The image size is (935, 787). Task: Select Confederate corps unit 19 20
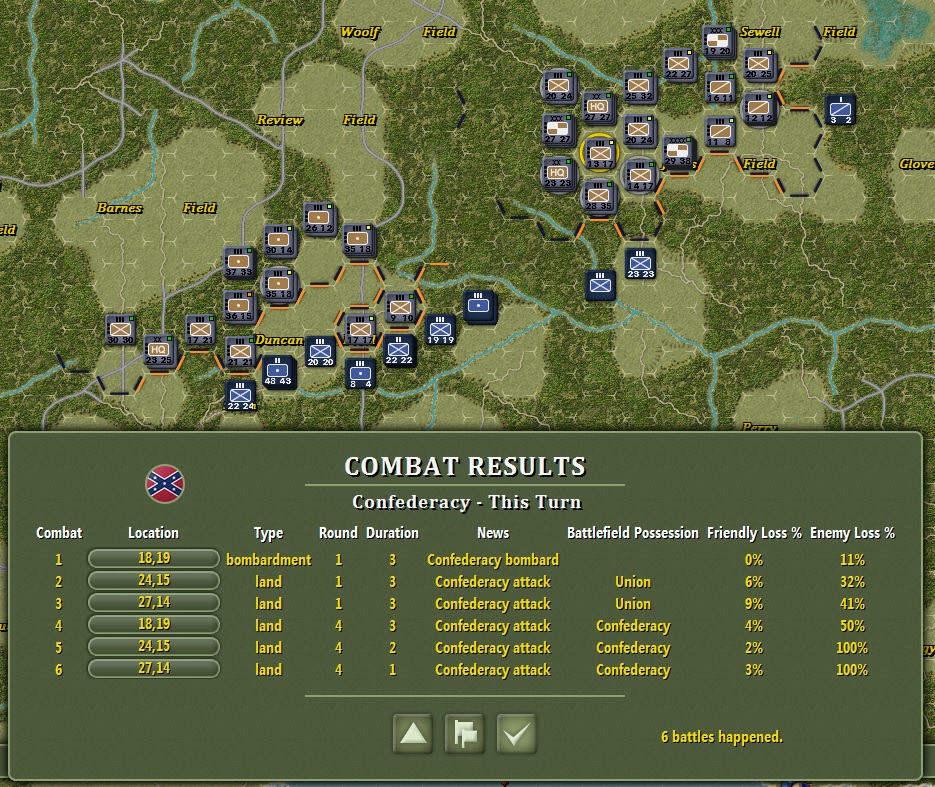click(718, 41)
